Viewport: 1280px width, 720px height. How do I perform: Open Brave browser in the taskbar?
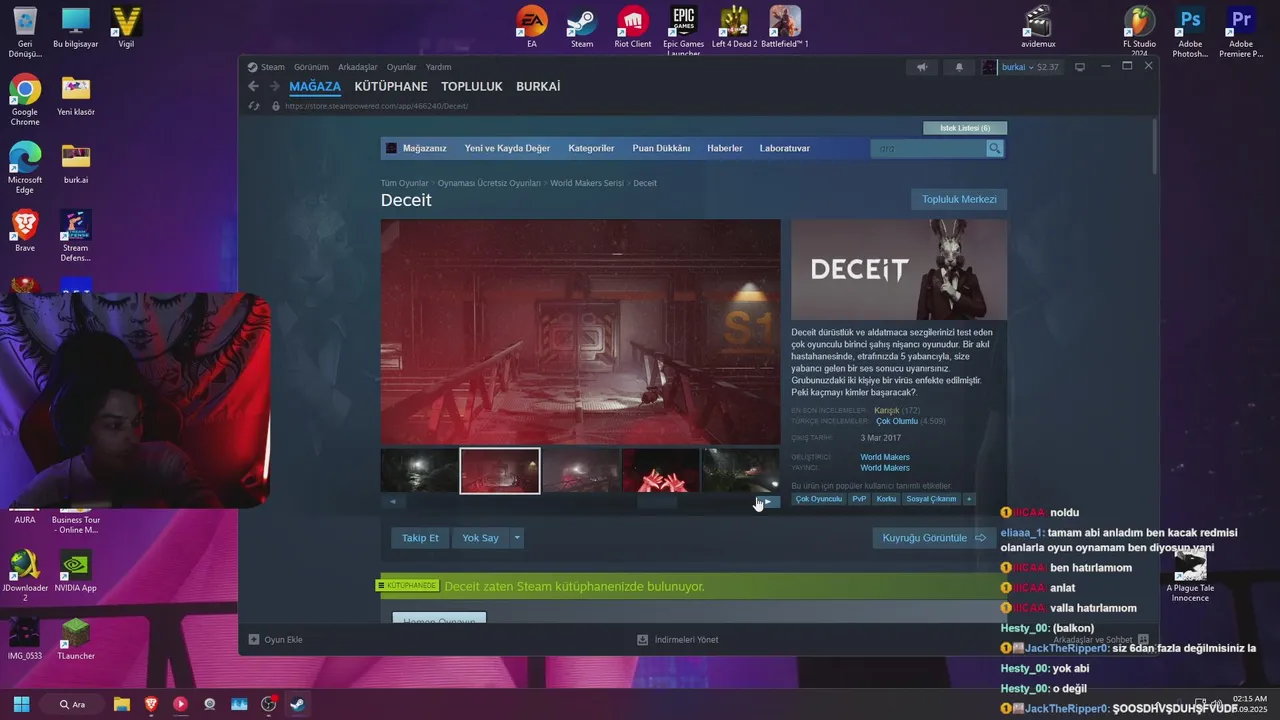point(151,704)
